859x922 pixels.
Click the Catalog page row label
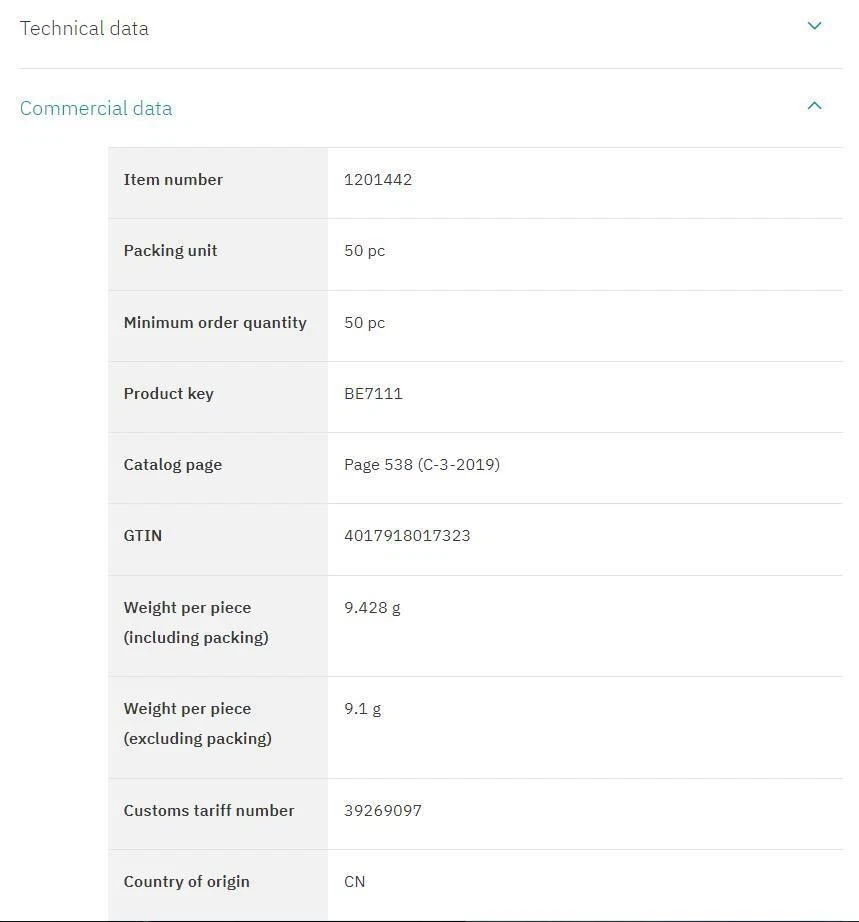(x=172, y=464)
